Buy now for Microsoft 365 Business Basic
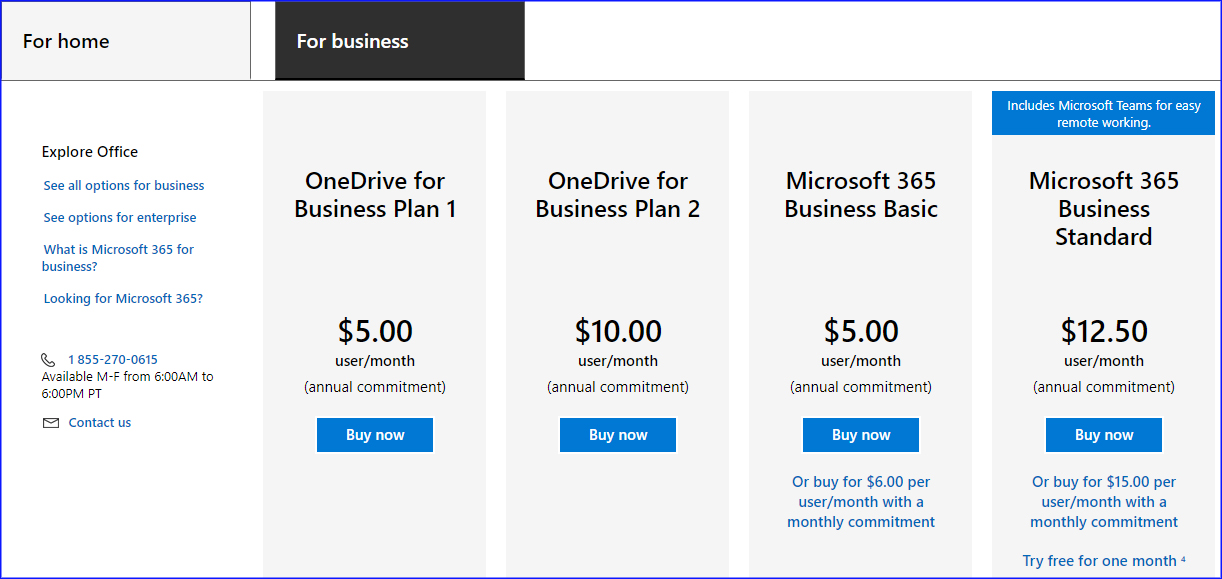This screenshot has width=1222, height=579. pyautogui.click(x=861, y=435)
